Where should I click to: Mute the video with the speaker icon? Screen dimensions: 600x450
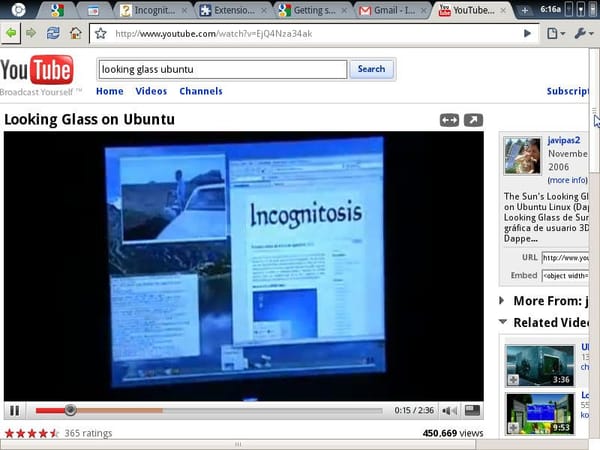click(450, 411)
